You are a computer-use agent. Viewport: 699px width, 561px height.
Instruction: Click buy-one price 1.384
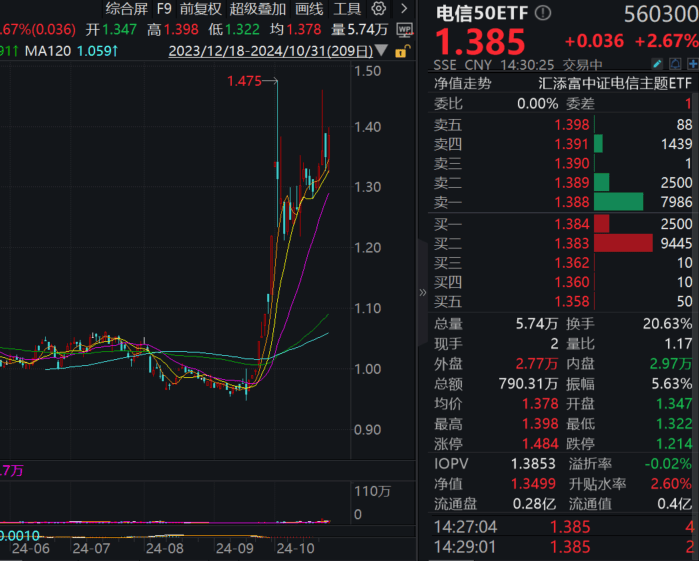pyautogui.click(x=572, y=224)
